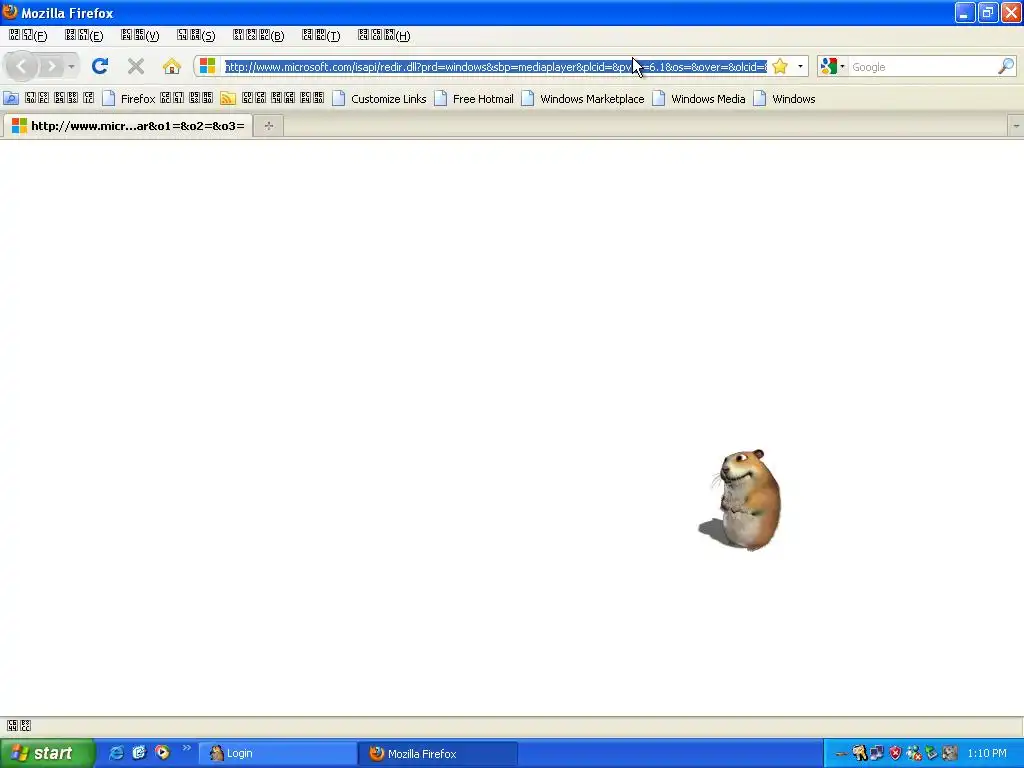Open the menu labeled (V)
Viewport: 1024px width, 768px height.
click(x=140, y=35)
